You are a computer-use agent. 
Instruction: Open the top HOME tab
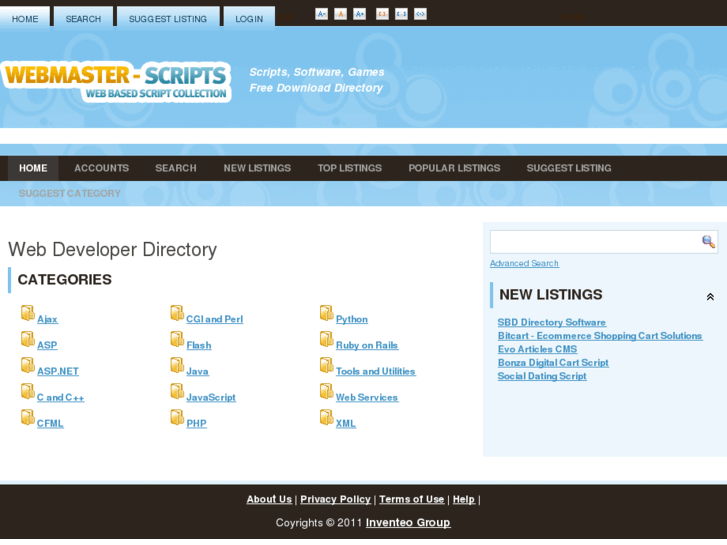tap(25, 19)
